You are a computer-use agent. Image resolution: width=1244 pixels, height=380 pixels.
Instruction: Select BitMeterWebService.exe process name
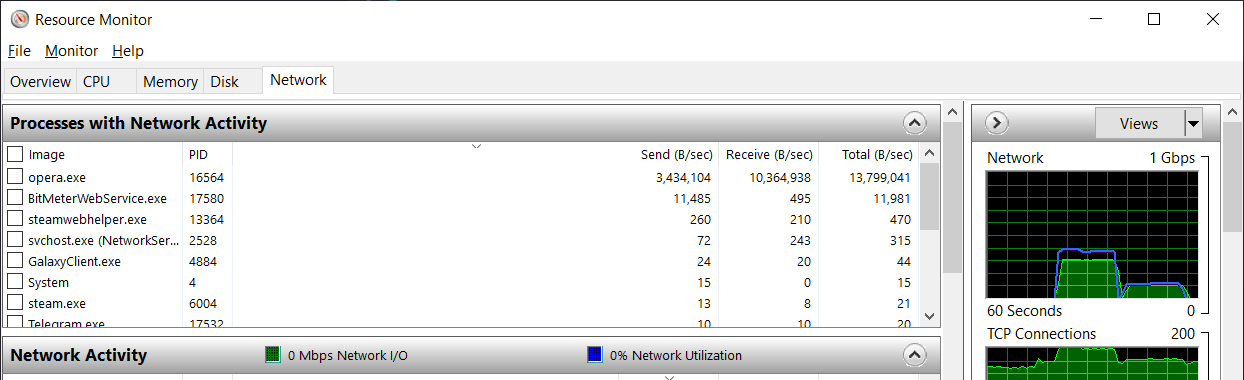(97, 198)
